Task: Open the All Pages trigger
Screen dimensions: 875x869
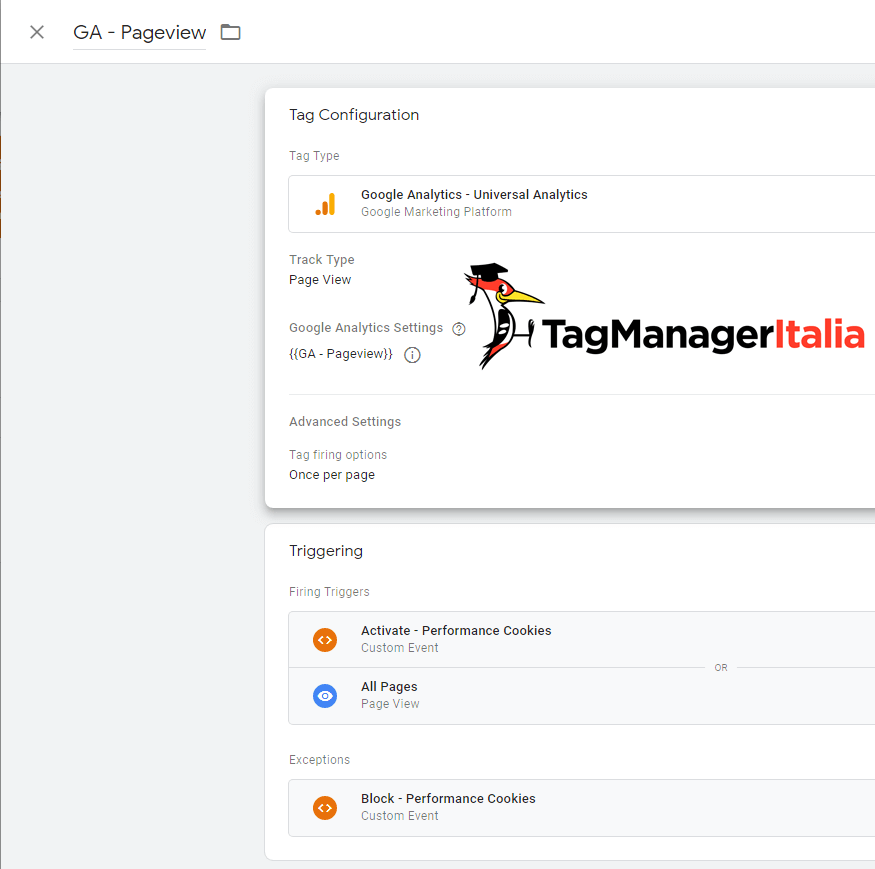Action: [581, 696]
